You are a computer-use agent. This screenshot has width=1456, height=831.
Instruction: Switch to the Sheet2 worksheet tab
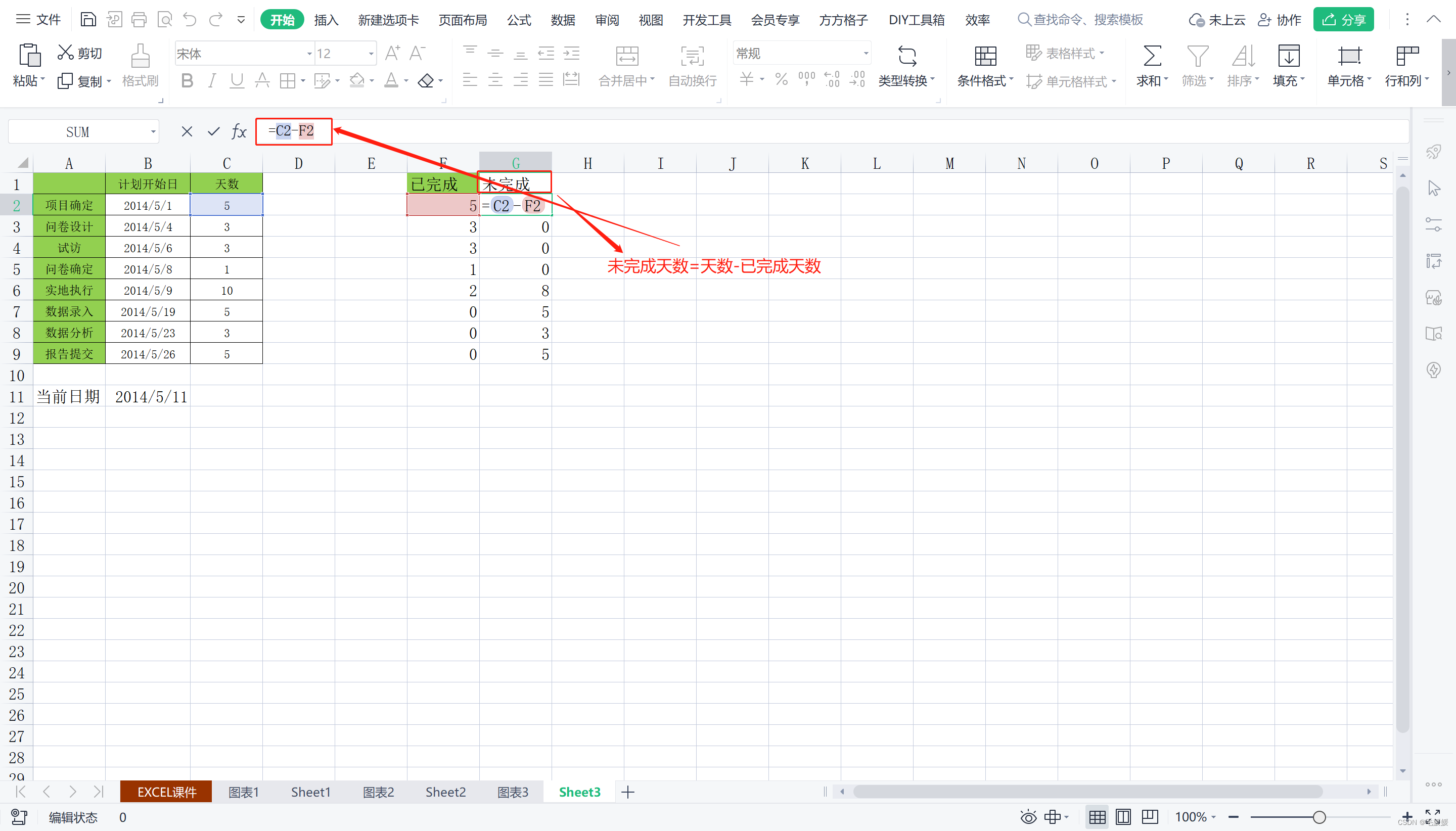click(x=445, y=792)
